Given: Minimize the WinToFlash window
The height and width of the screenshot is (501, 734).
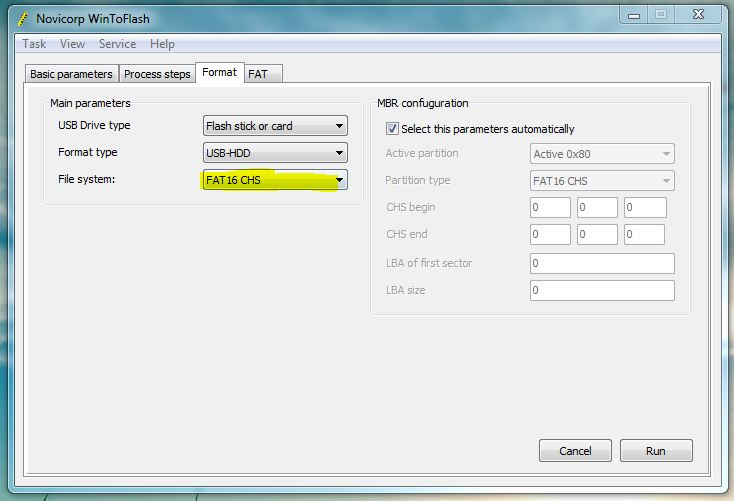Looking at the screenshot, I should pos(634,15).
